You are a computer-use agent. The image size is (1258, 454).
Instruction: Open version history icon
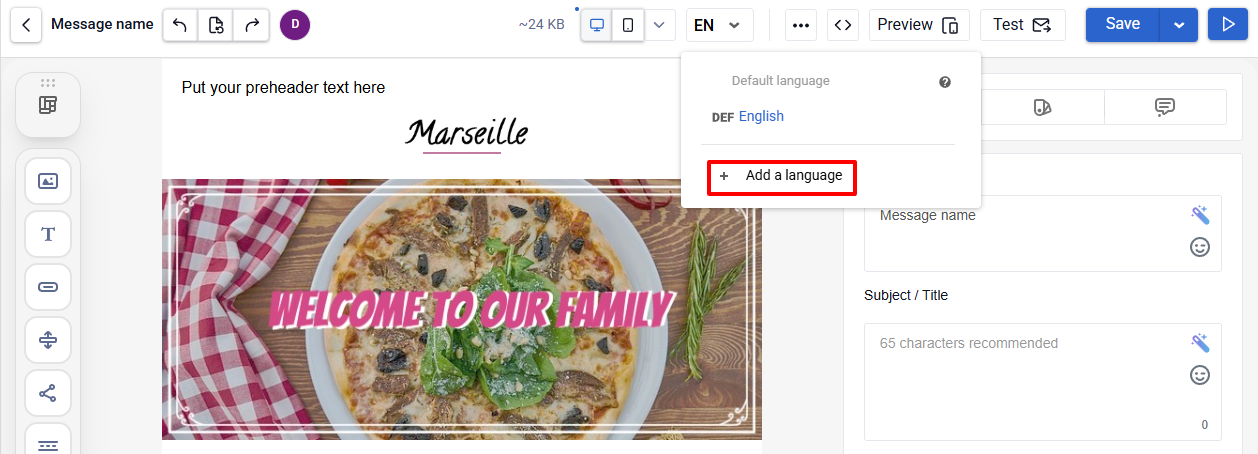tap(216, 25)
